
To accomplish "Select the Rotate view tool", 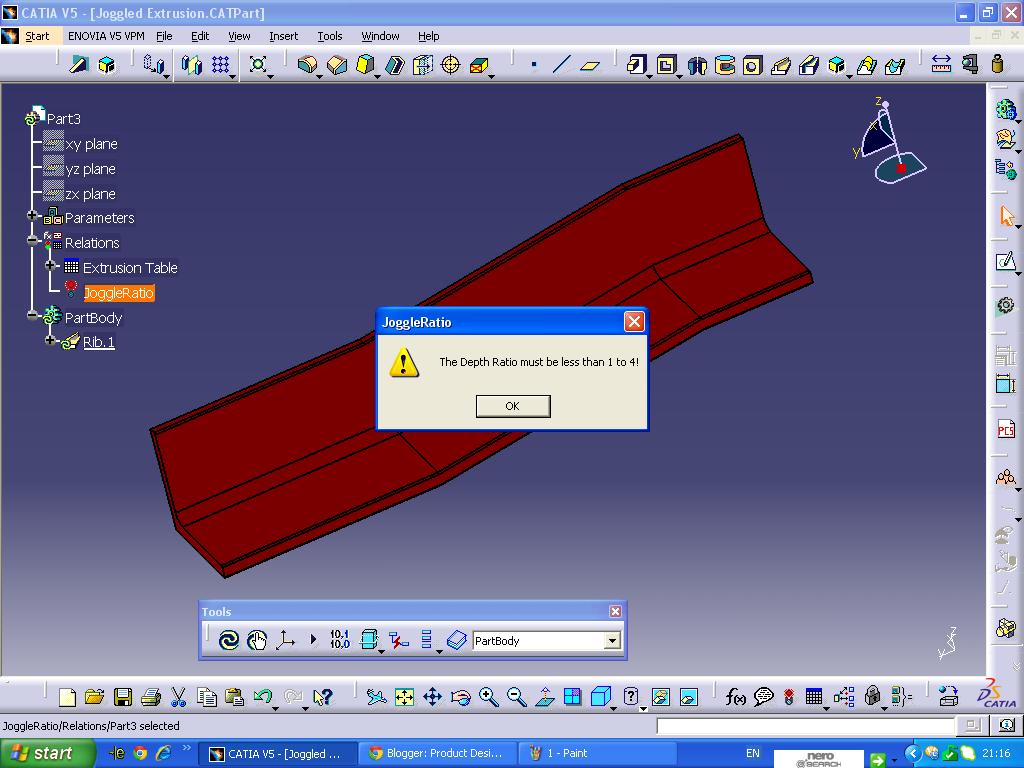I will tap(460, 695).
